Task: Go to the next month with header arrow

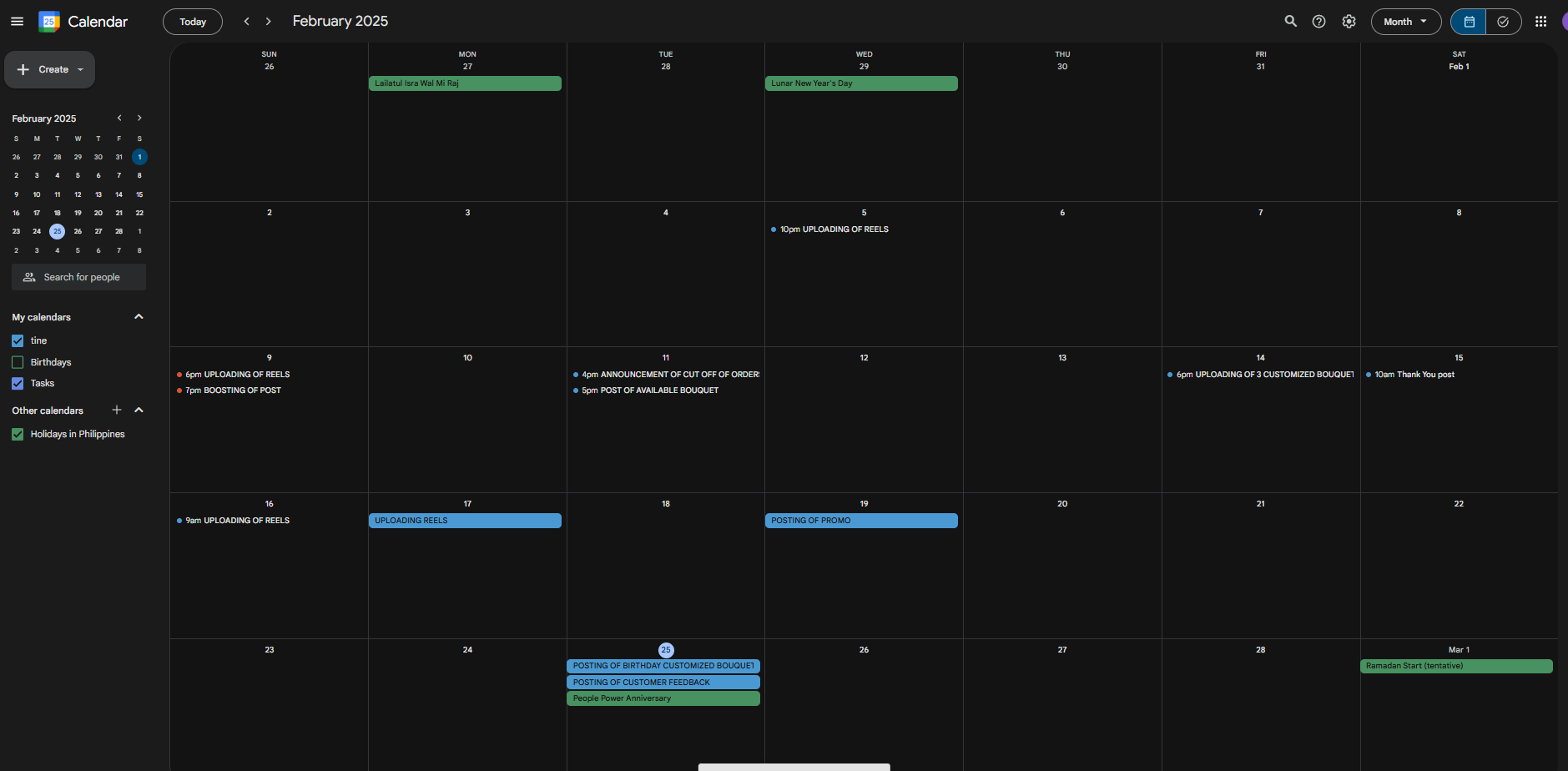Action: (268, 22)
